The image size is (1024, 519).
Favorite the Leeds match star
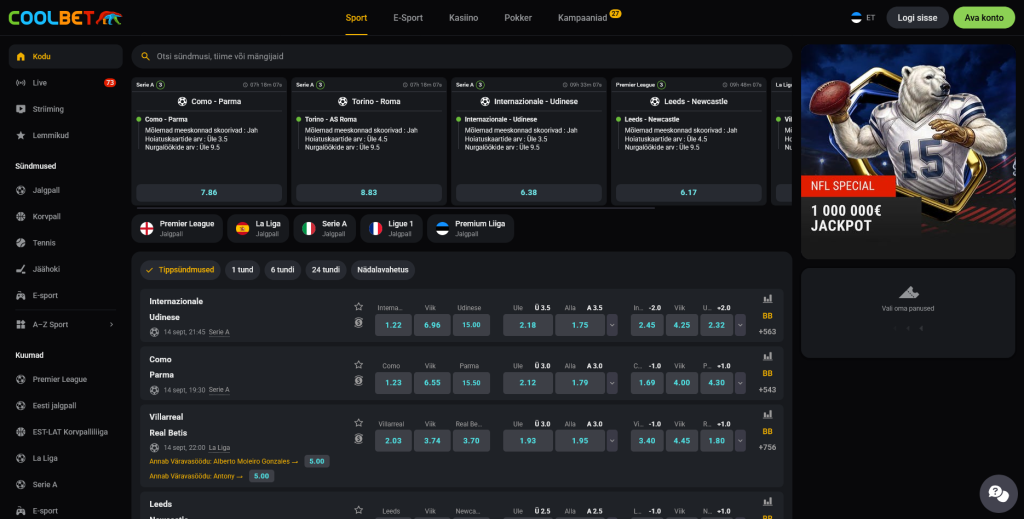tap(359, 510)
